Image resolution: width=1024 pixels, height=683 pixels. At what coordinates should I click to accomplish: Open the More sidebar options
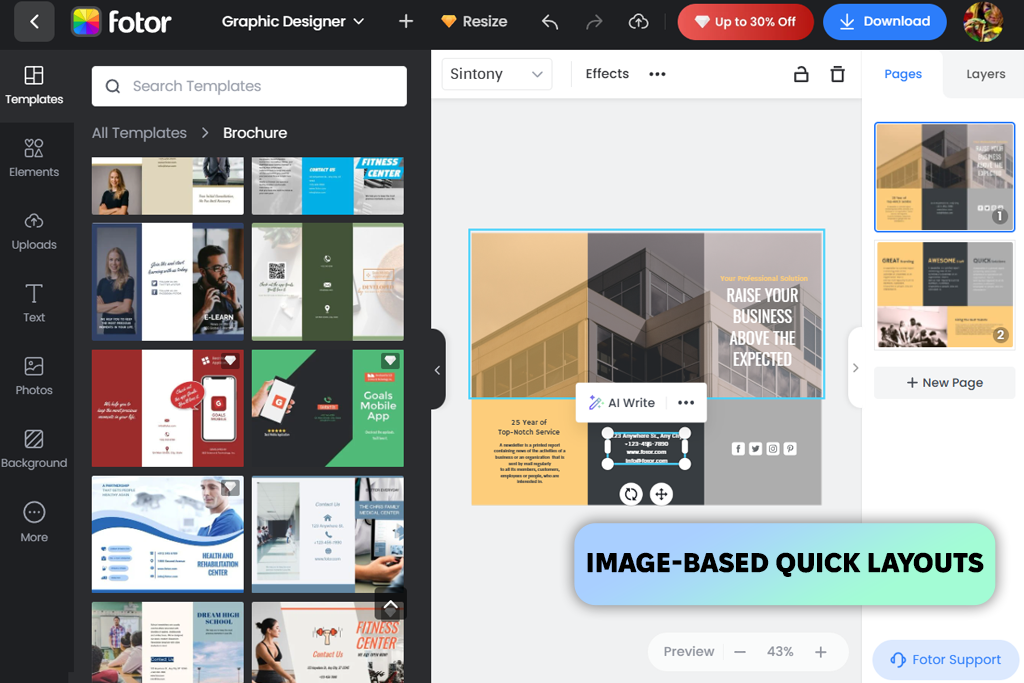[34, 522]
